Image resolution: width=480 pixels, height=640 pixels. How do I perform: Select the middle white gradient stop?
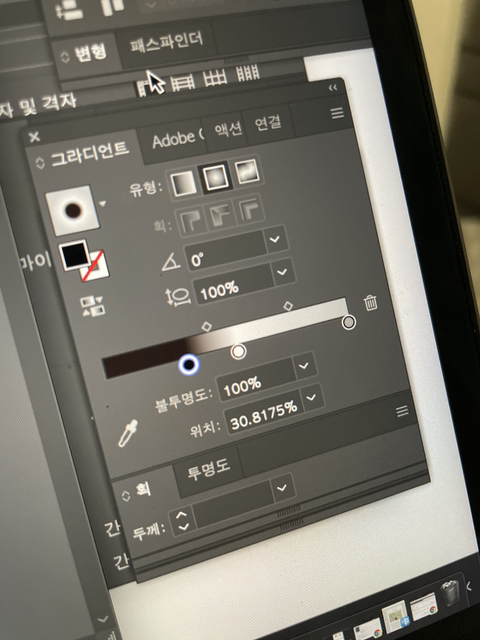tap(238, 351)
